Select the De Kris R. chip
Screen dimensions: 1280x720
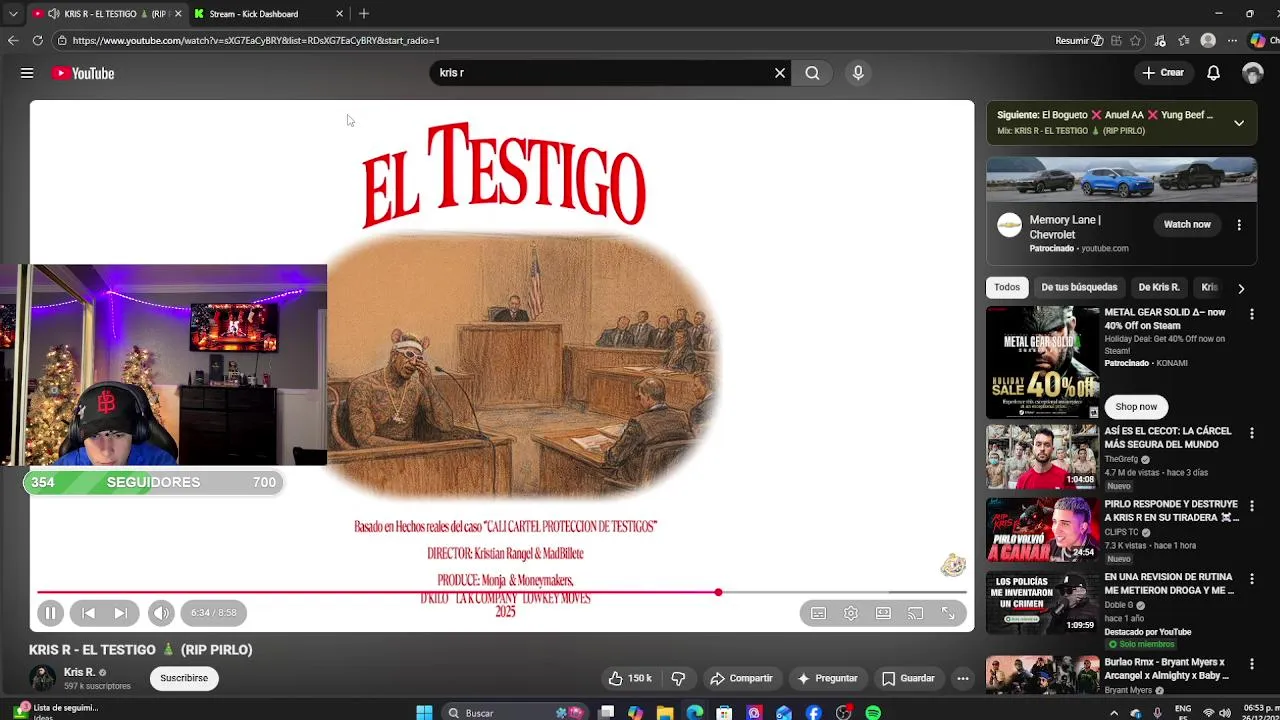(1159, 287)
